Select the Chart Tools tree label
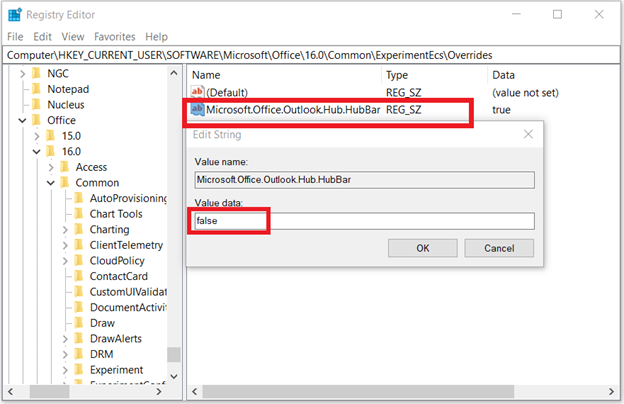Image resolution: width=624 pixels, height=404 pixels. point(116,214)
